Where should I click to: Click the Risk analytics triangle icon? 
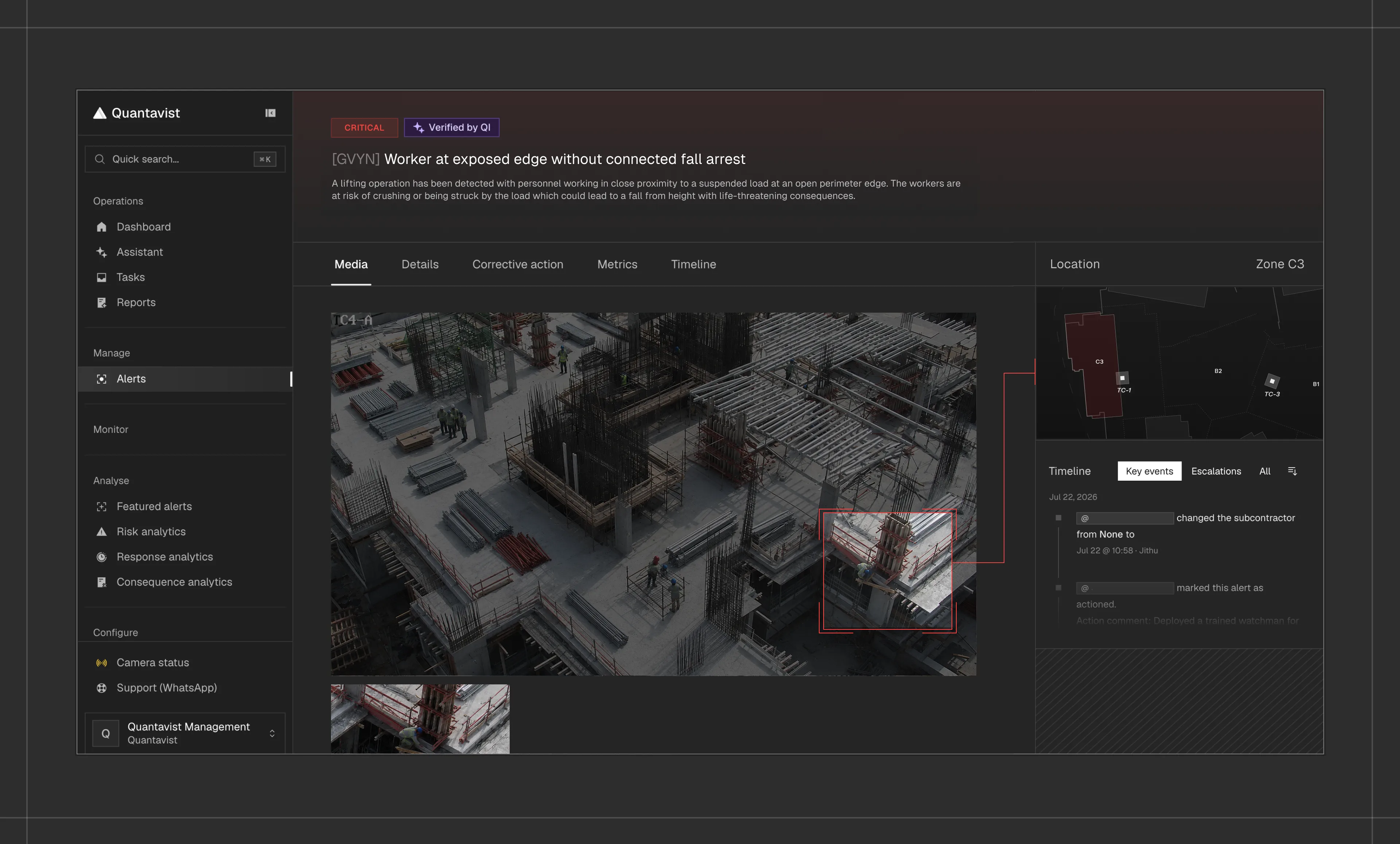pyautogui.click(x=102, y=532)
